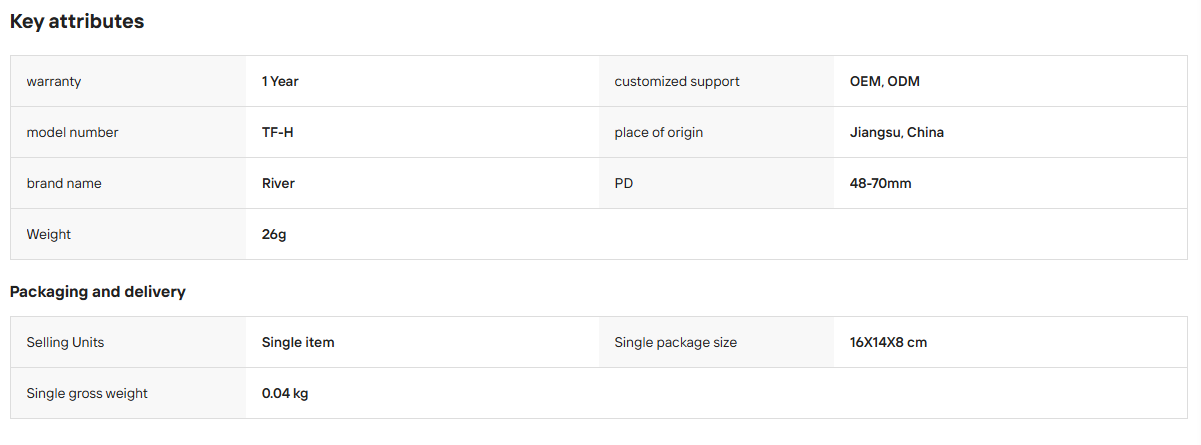Click the 26g weight value
Image resolution: width=1201 pixels, height=445 pixels.
[274, 234]
